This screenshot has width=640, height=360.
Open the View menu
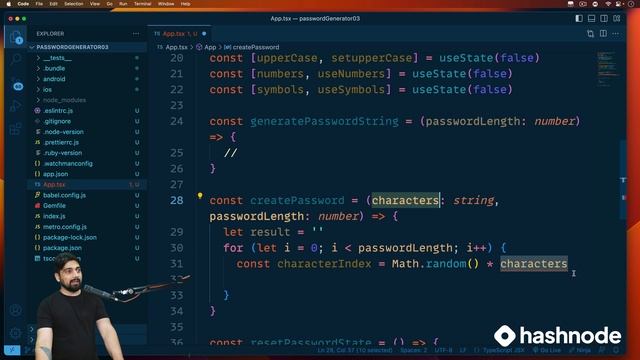point(95,4)
